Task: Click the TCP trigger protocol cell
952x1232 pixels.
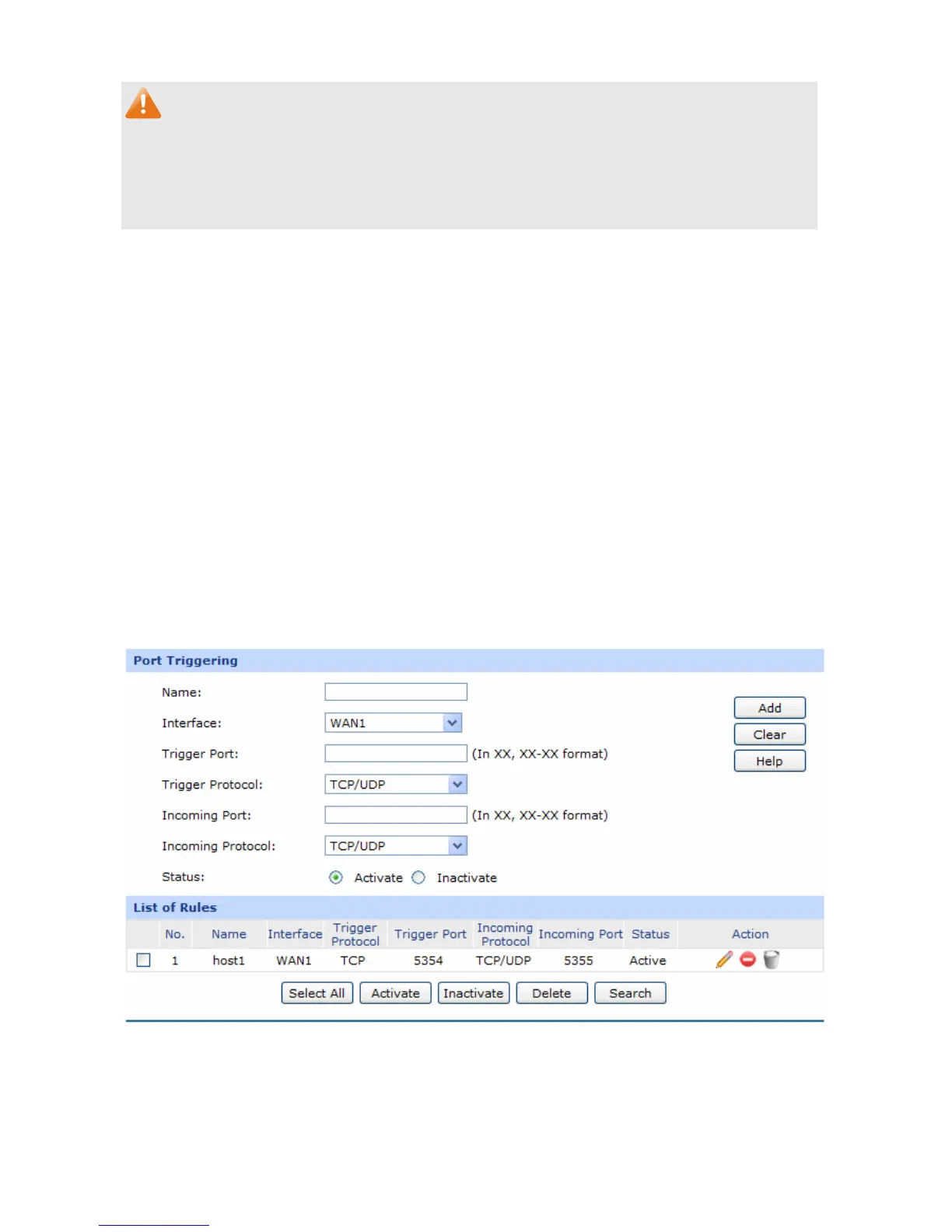Action: [x=352, y=961]
